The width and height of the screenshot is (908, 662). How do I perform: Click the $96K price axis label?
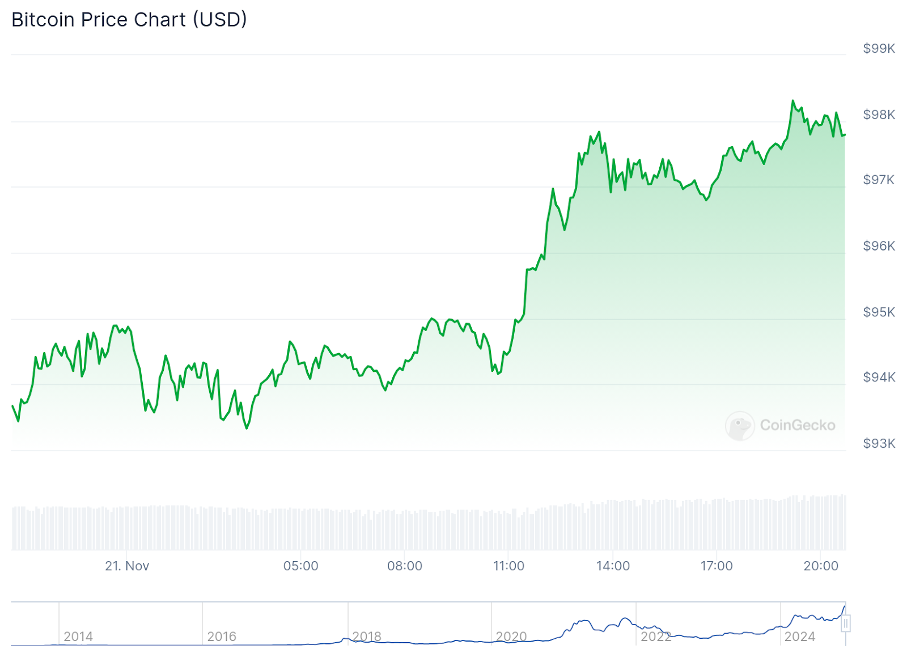click(x=879, y=246)
